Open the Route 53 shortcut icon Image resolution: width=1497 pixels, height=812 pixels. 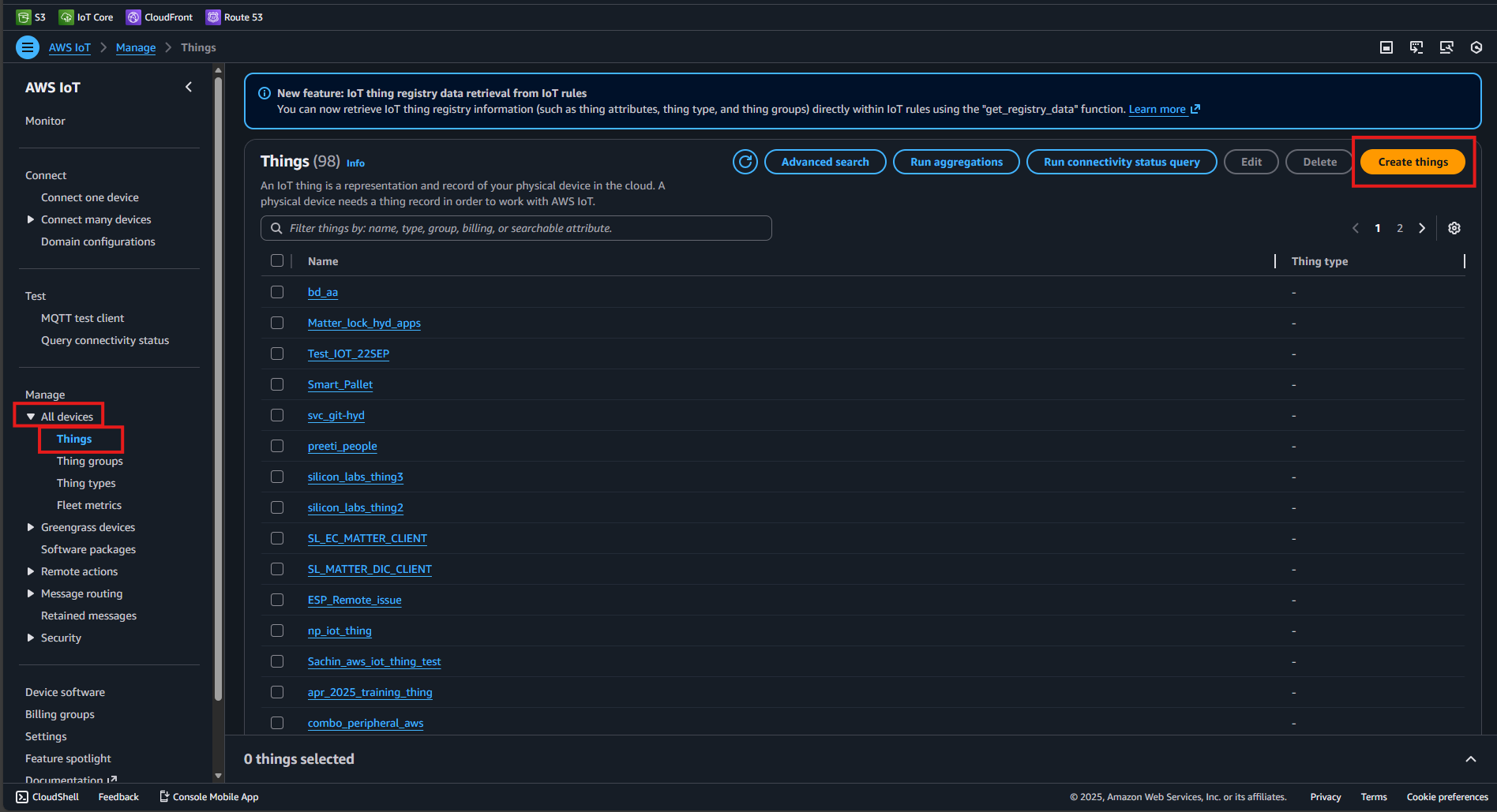click(213, 17)
